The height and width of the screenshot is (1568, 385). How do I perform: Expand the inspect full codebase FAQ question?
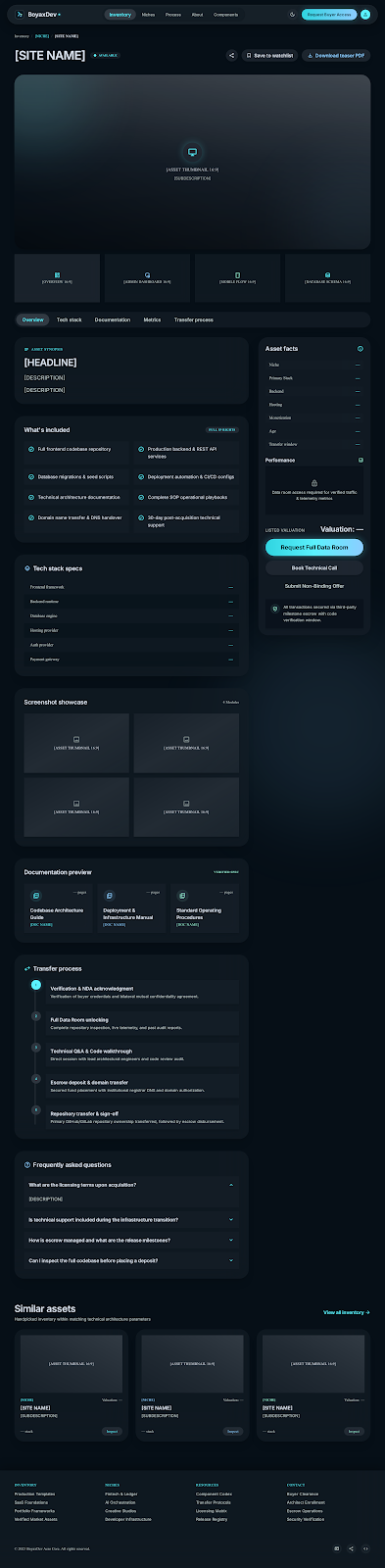132,1260
